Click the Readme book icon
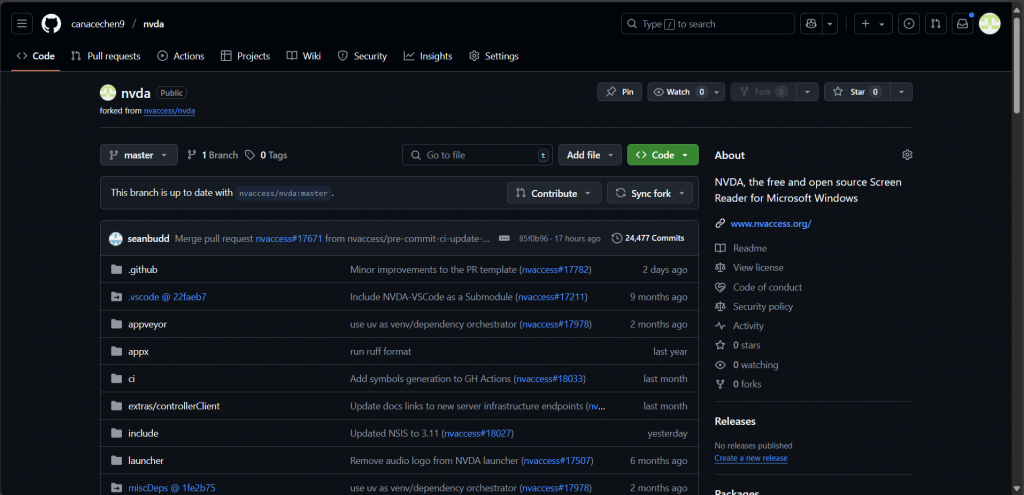Viewport: 1024px width, 495px height. [720, 248]
